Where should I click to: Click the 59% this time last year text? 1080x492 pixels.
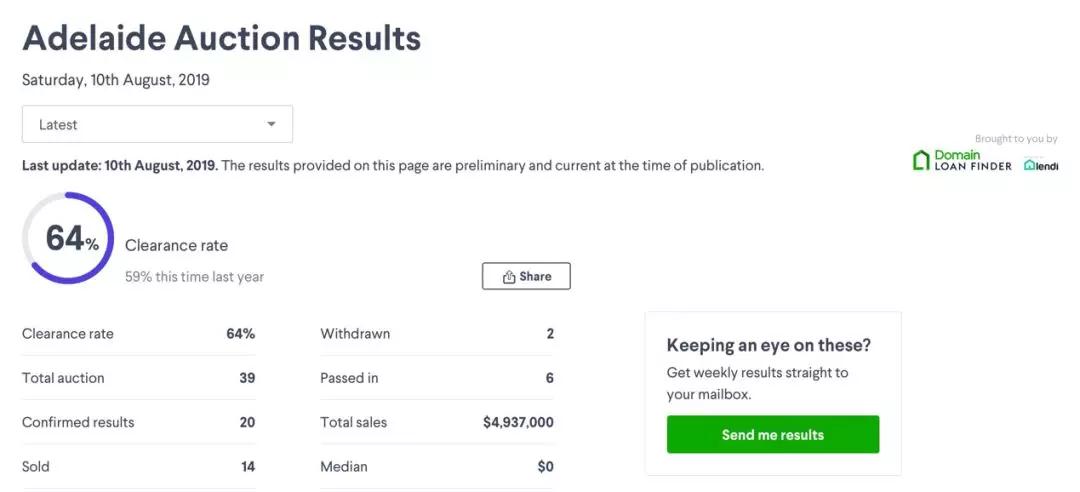click(x=194, y=277)
